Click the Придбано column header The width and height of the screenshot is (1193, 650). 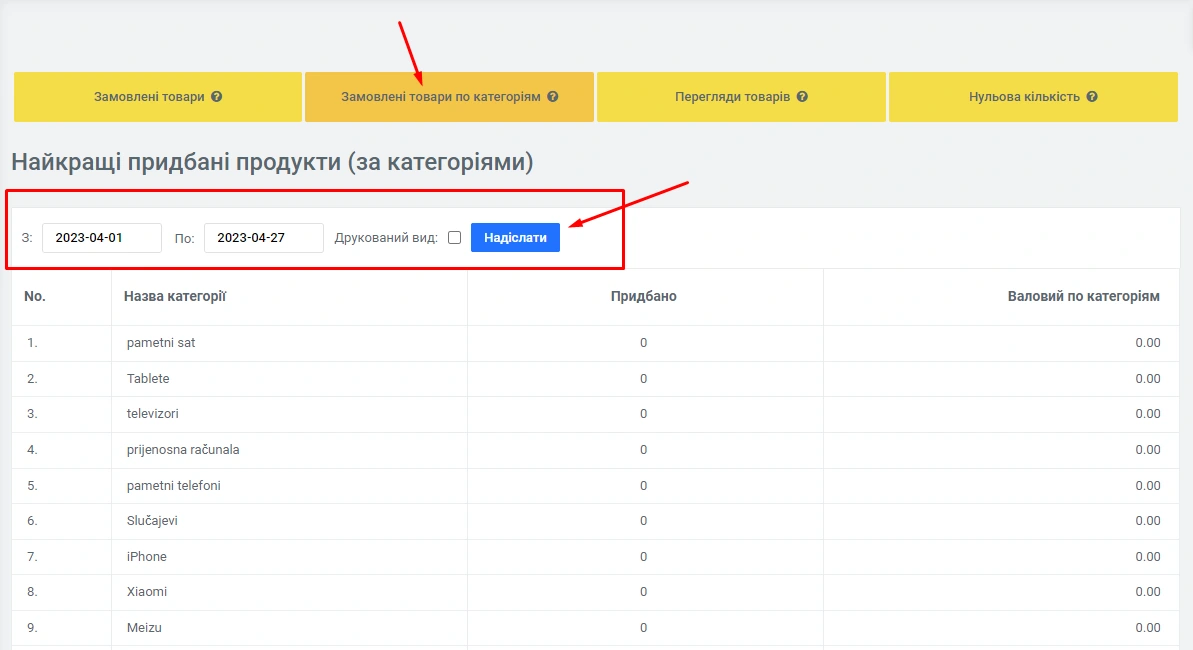(x=644, y=296)
